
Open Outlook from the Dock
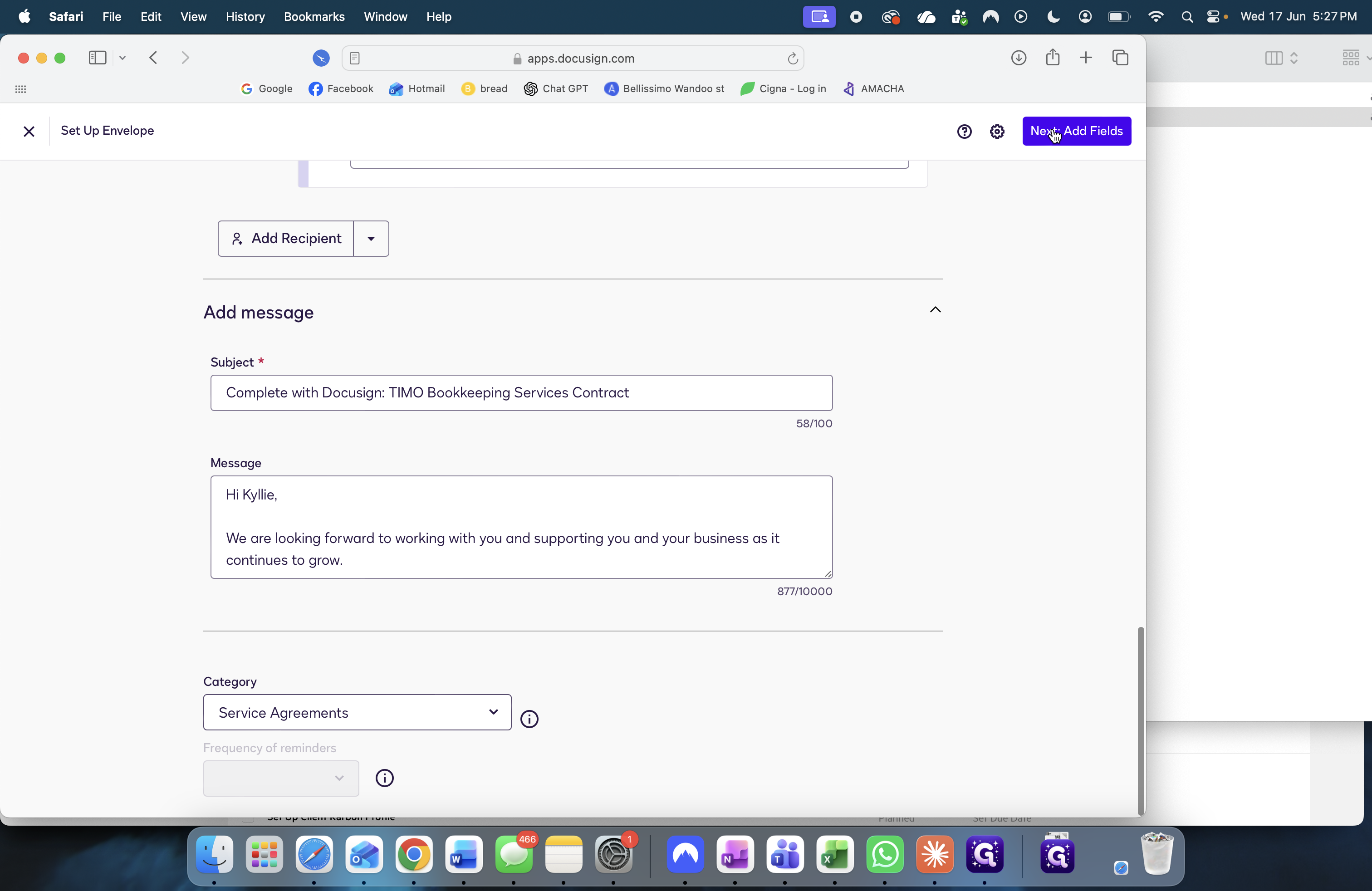(364, 855)
